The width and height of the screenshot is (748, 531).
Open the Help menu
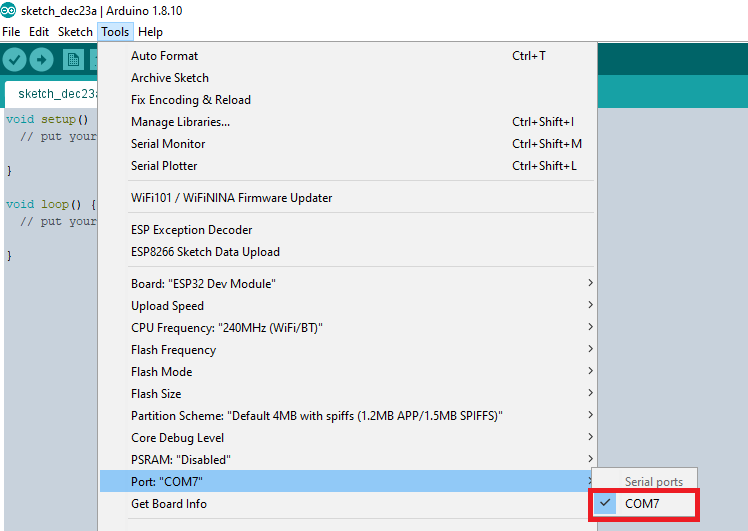150,32
